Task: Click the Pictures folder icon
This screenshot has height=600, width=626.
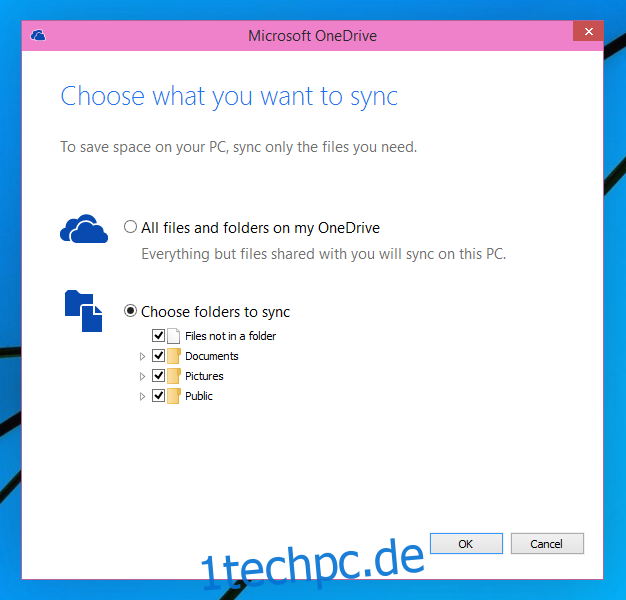Action: coord(174,376)
